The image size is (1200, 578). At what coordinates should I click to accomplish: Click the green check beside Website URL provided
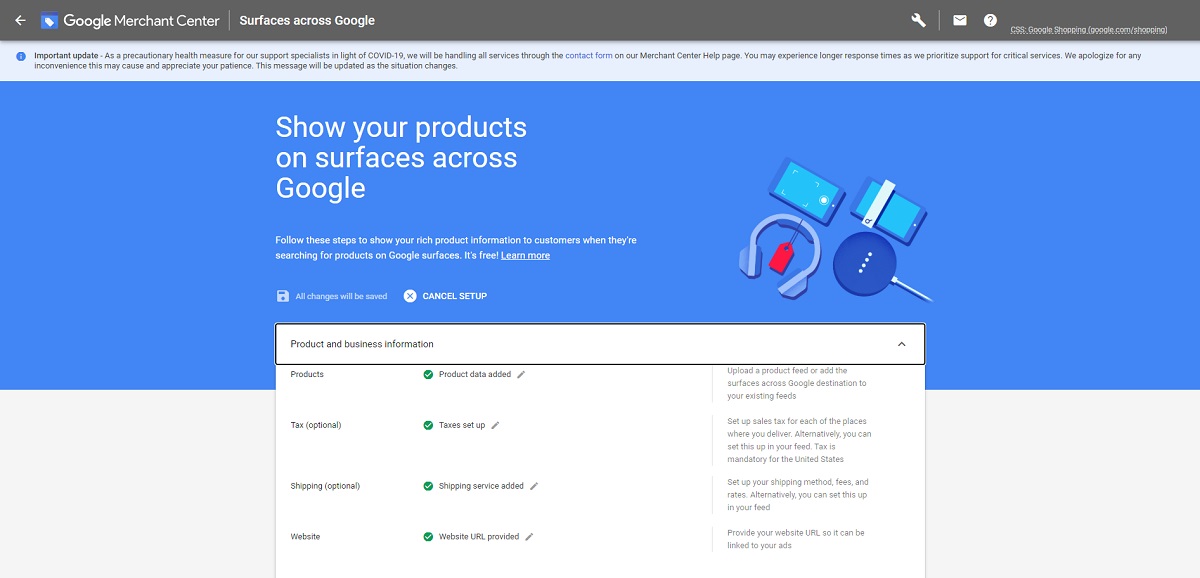tap(428, 537)
